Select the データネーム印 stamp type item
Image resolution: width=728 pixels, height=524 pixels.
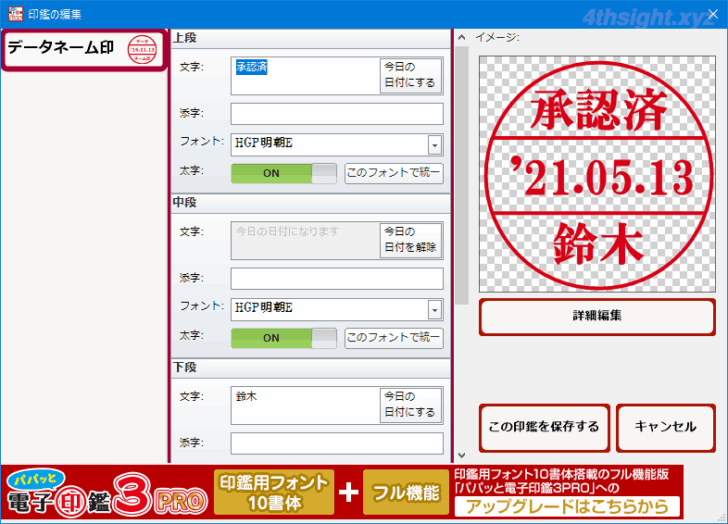(84, 50)
